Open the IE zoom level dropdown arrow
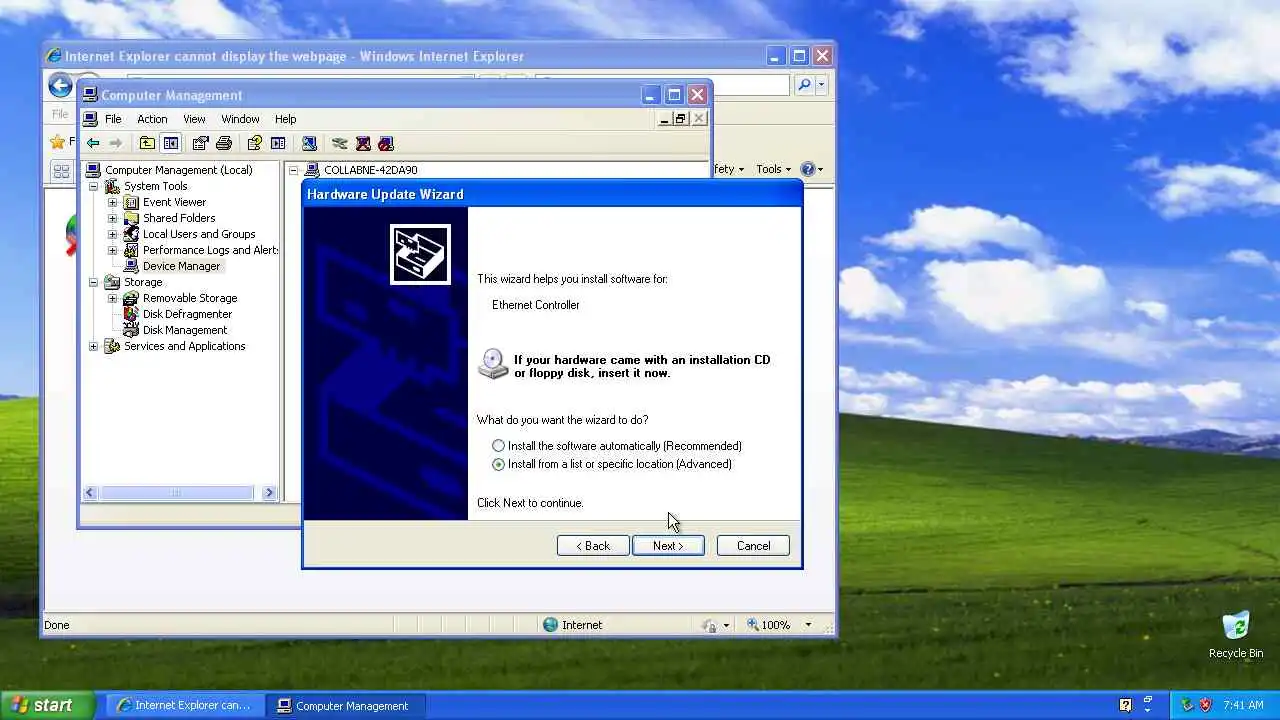Image resolution: width=1280 pixels, height=720 pixels. tap(808, 625)
